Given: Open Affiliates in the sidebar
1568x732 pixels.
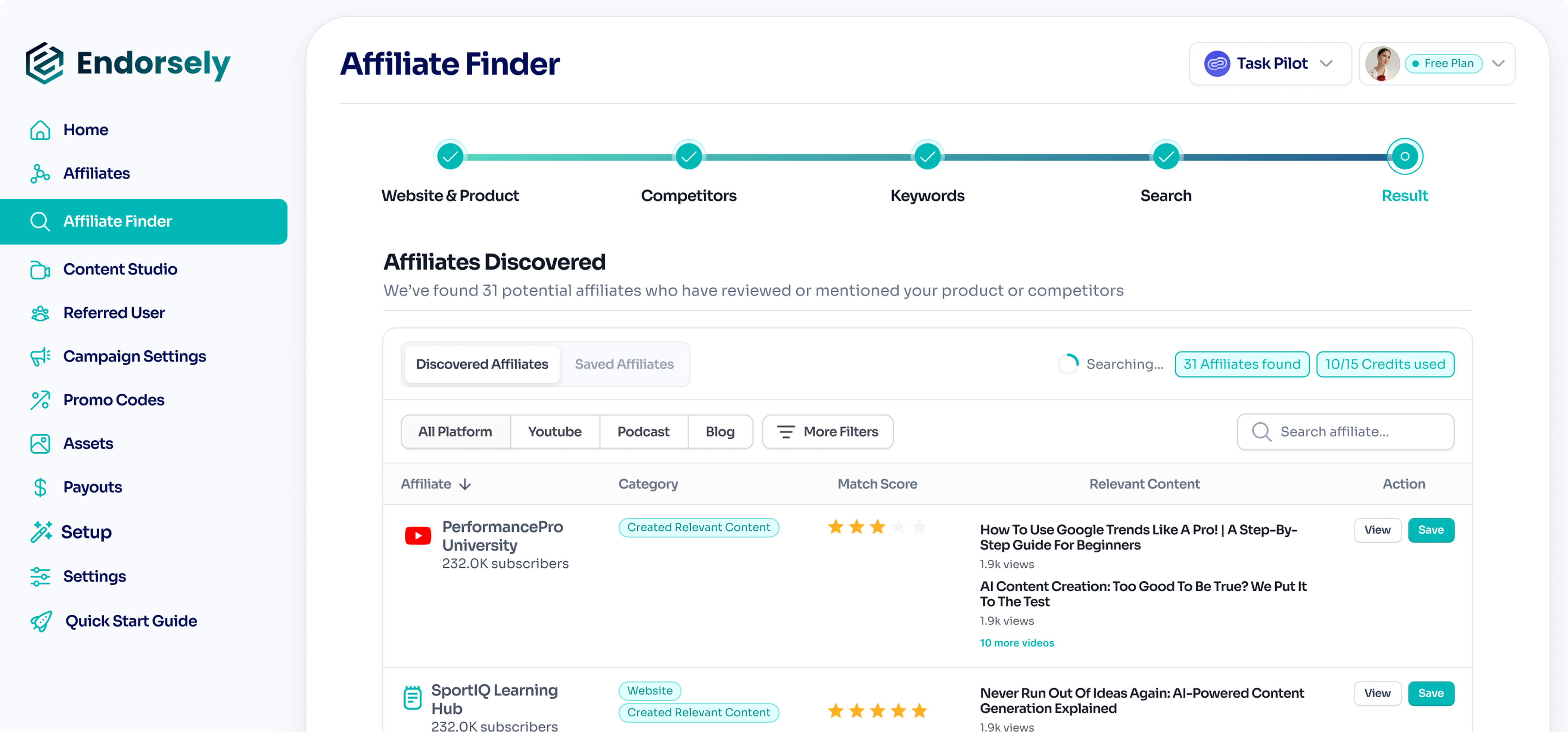Looking at the screenshot, I should 96,174.
